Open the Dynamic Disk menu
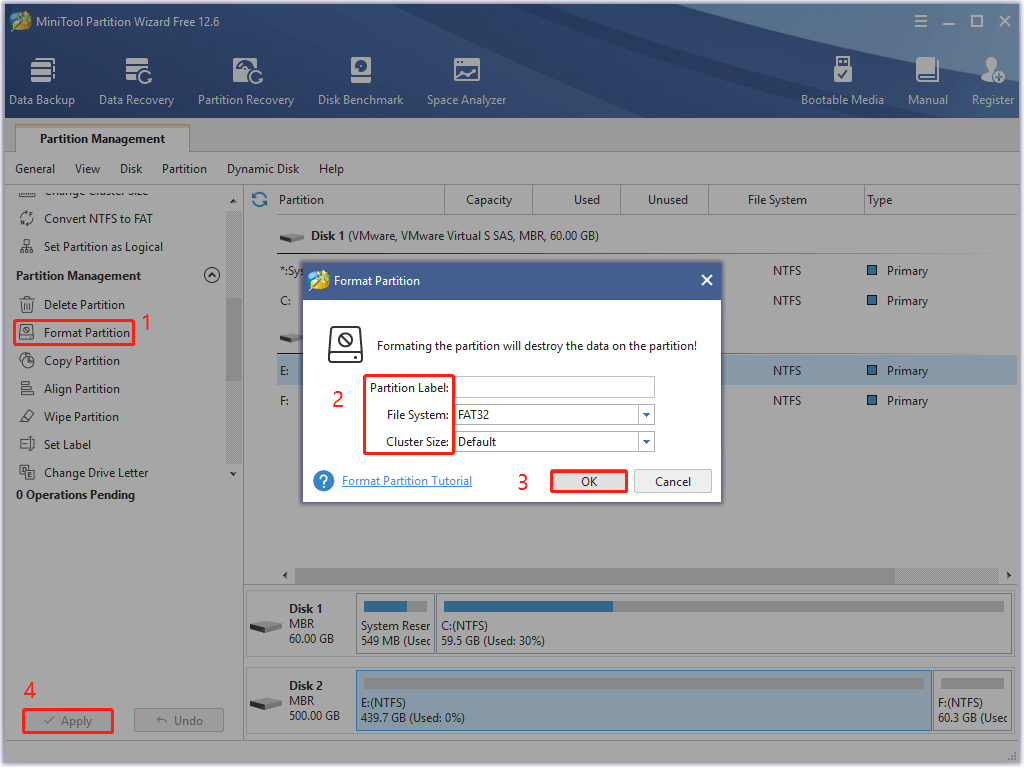The width and height of the screenshot is (1024, 768). coord(263,169)
